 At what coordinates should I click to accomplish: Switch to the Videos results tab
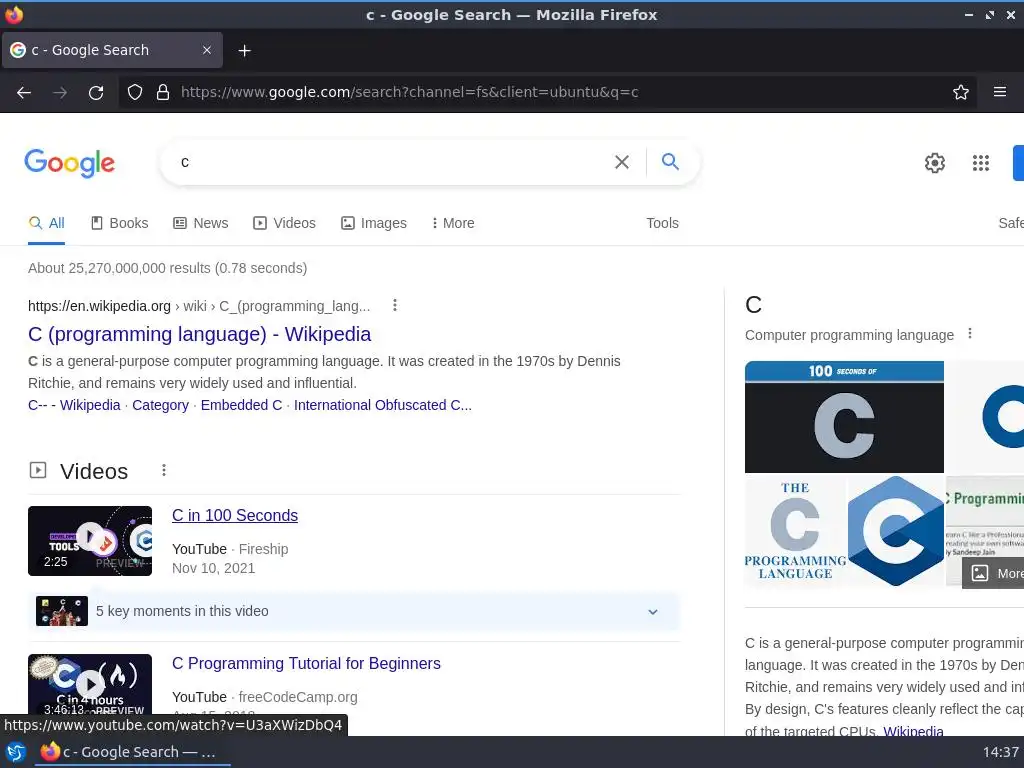click(284, 223)
